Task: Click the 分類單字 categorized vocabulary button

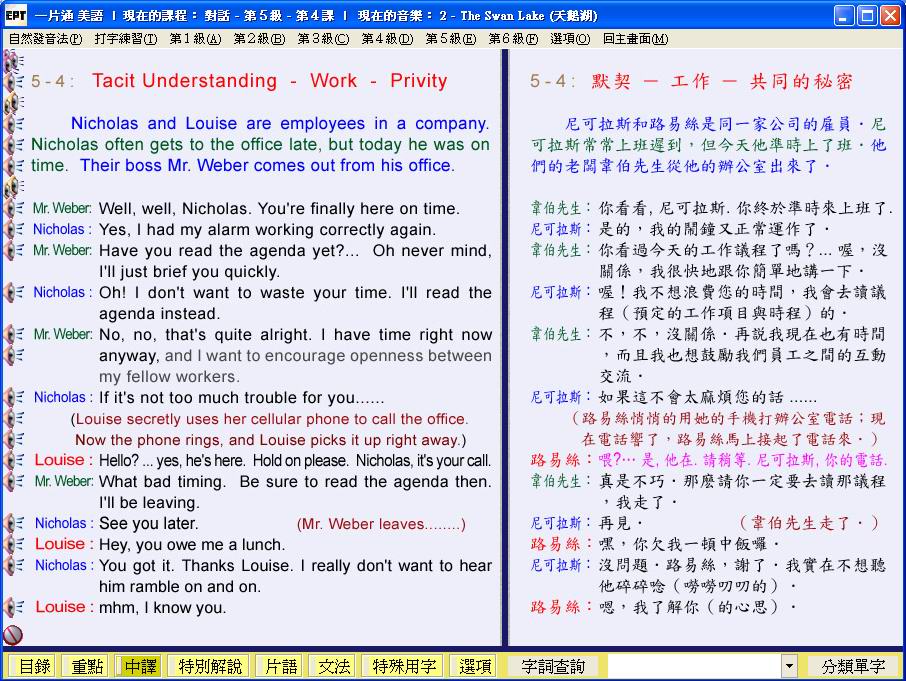Action: 853,666
